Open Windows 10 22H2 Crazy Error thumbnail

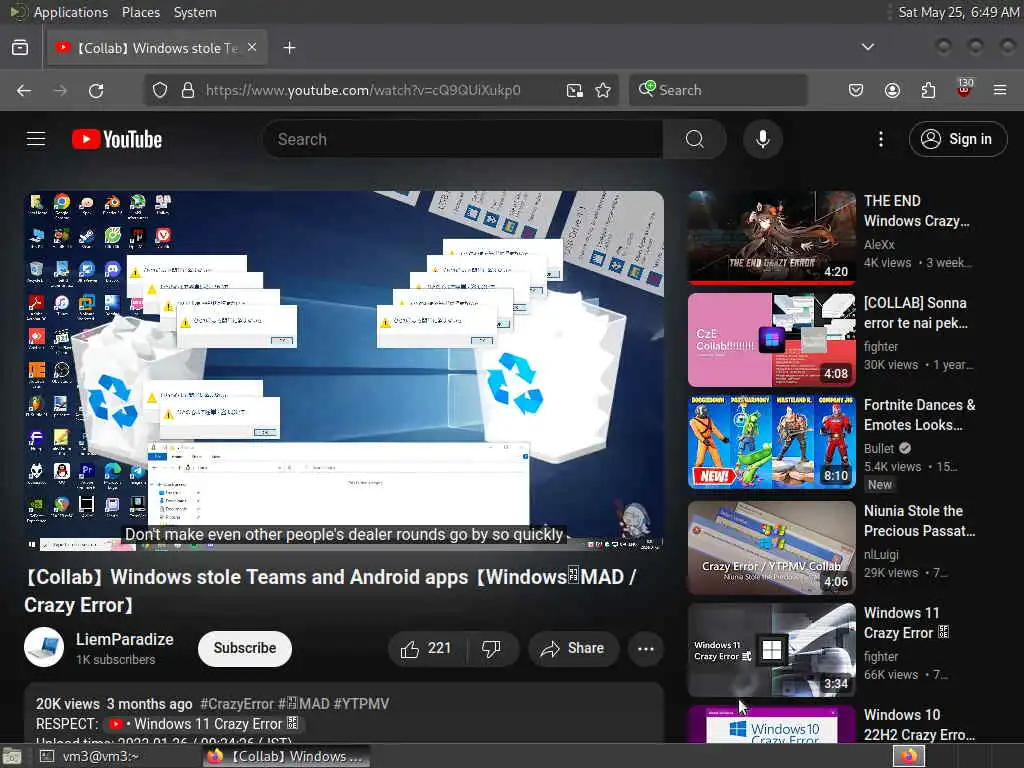(x=771, y=724)
